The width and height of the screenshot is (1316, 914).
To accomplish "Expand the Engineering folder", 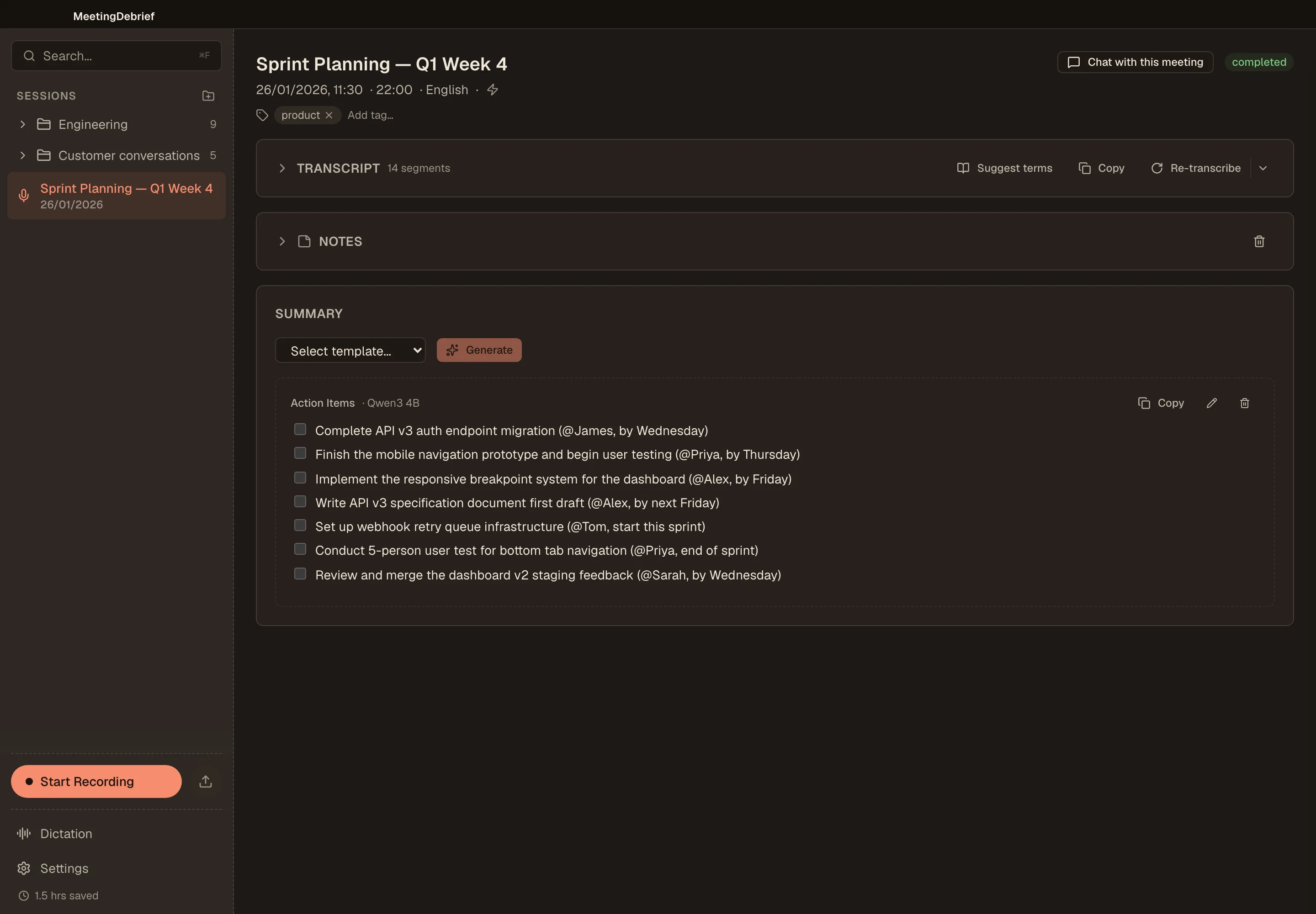I will (22, 124).
